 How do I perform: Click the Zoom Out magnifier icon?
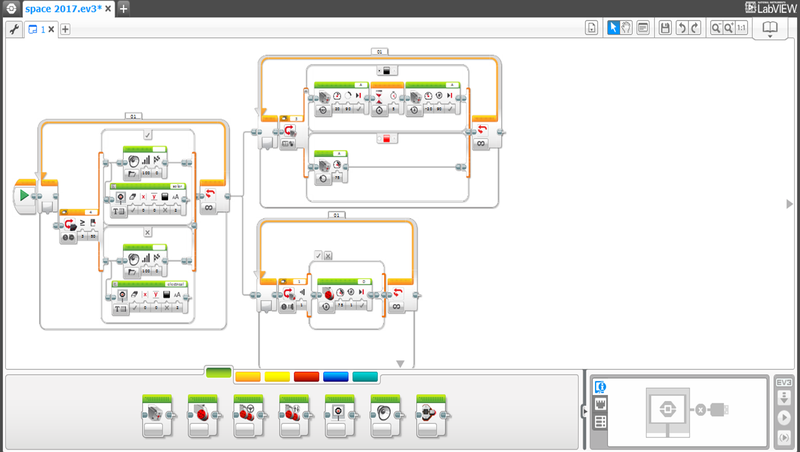pyautogui.click(x=717, y=28)
